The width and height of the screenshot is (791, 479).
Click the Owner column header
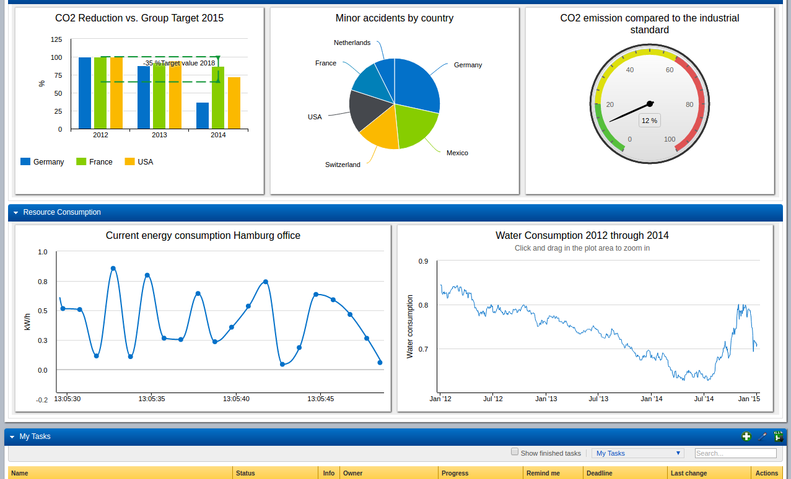click(353, 473)
